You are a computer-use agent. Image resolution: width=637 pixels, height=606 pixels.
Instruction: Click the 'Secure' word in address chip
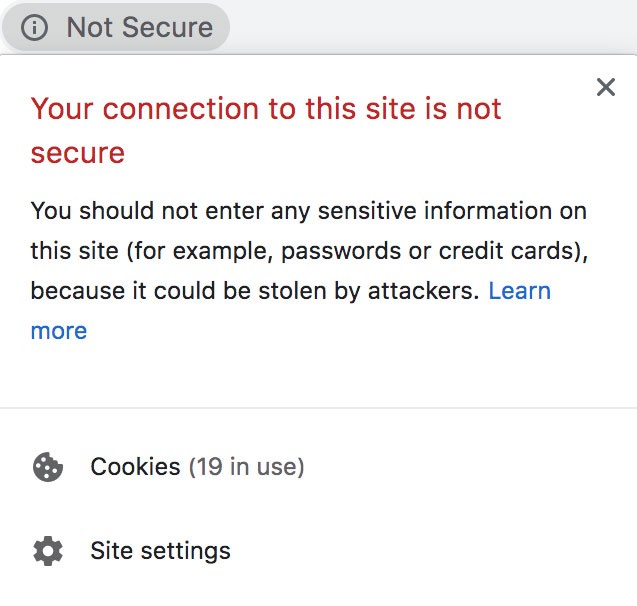pos(167,28)
